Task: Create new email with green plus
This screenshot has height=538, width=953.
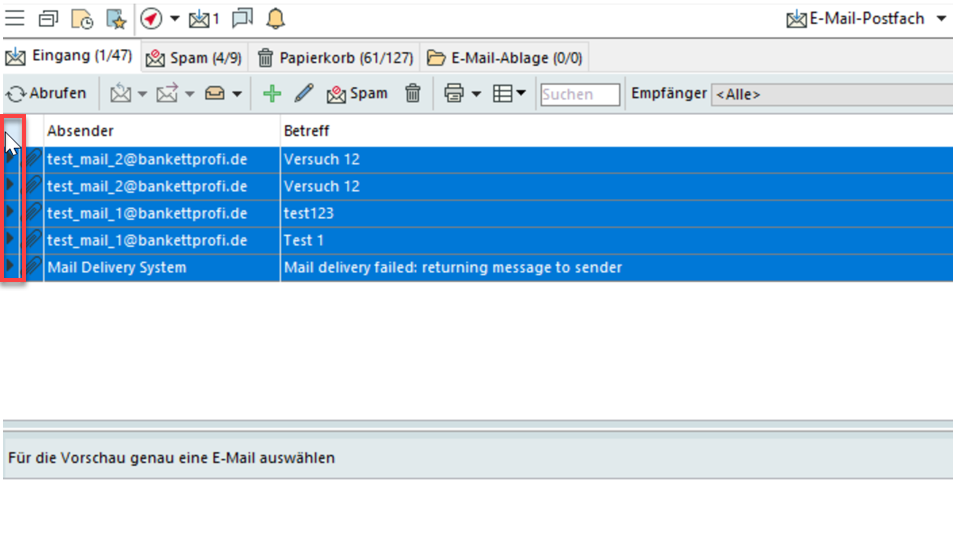Action: tap(272, 94)
